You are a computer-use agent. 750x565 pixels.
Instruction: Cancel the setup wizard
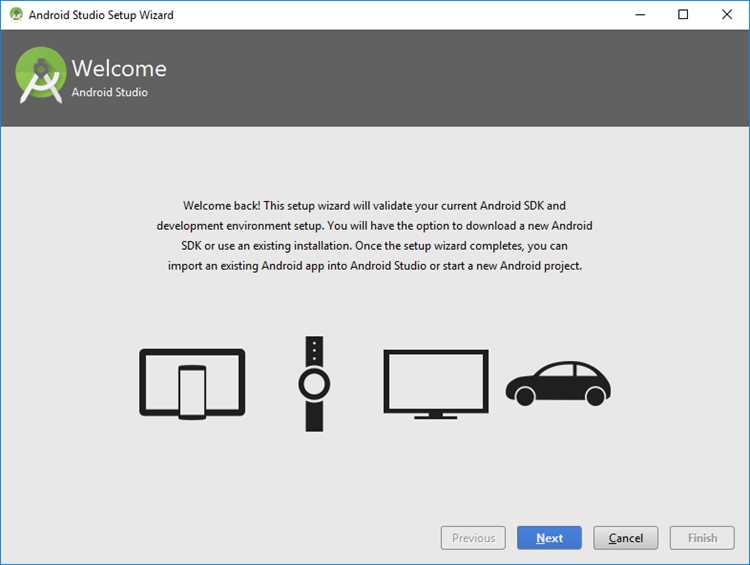626,538
